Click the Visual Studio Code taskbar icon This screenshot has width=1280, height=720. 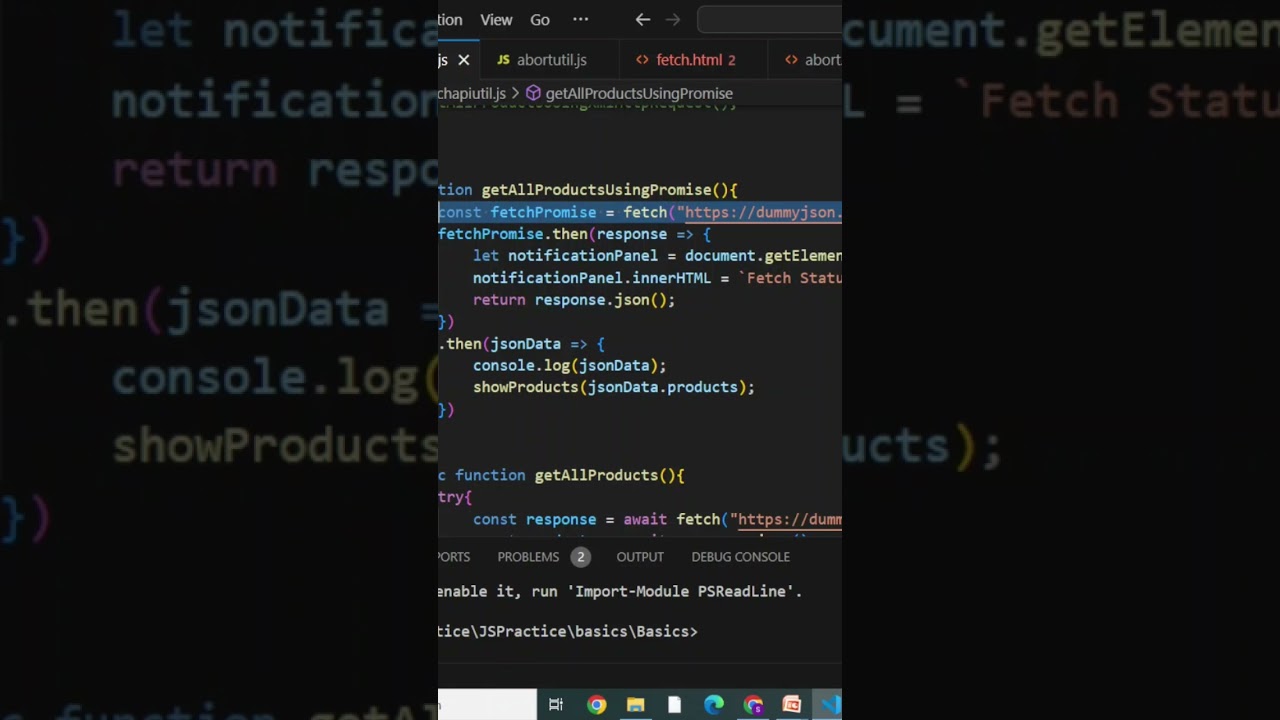coord(830,705)
